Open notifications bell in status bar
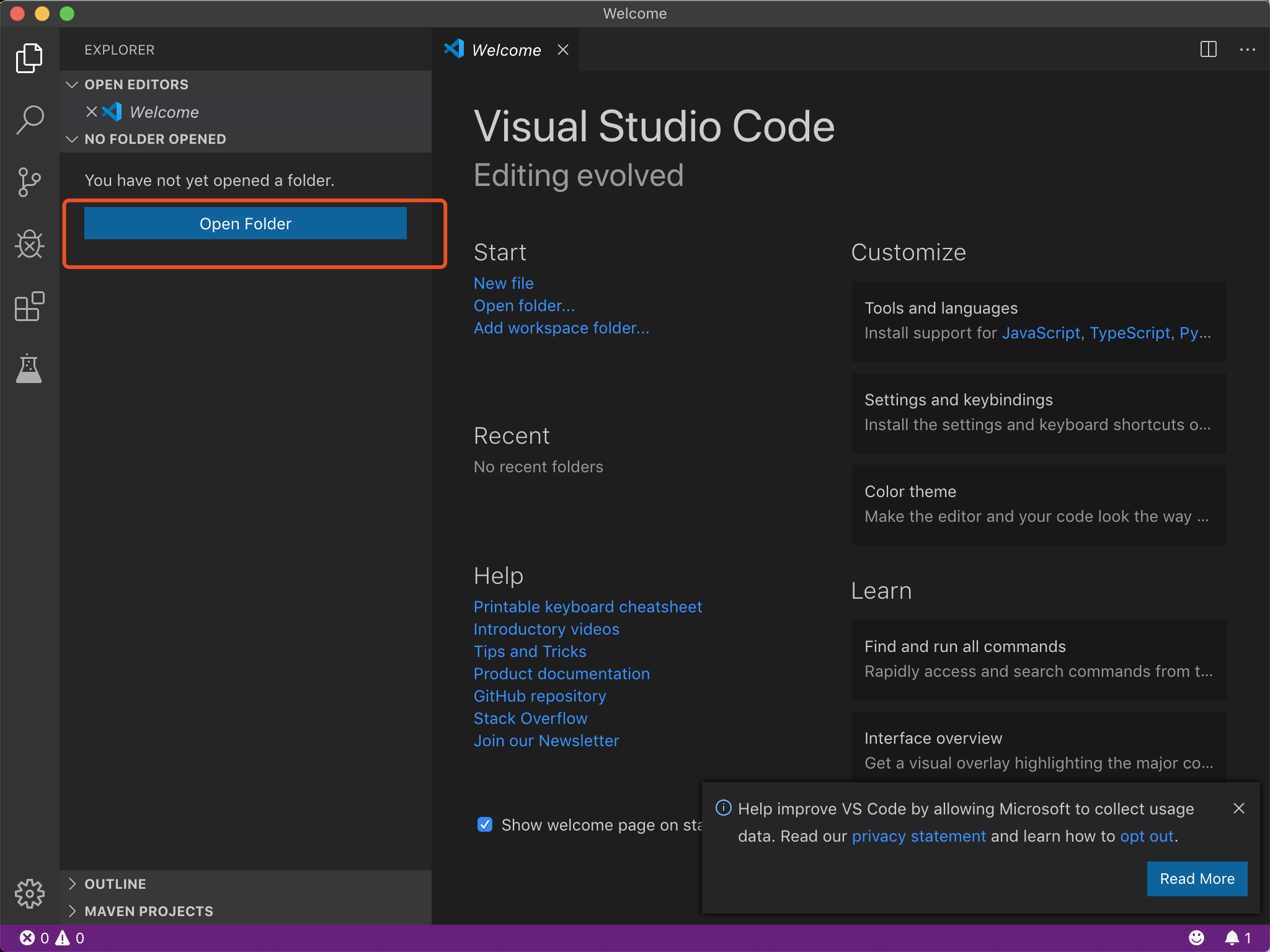Image resolution: width=1270 pixels, height=952 pixels. [x=1238, y=938]
